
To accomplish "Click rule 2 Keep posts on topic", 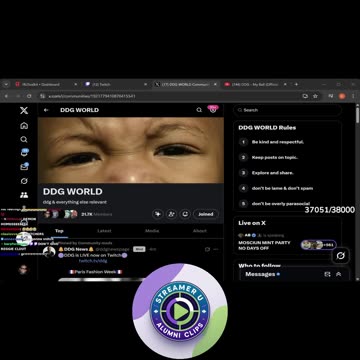I will [274, 157].
